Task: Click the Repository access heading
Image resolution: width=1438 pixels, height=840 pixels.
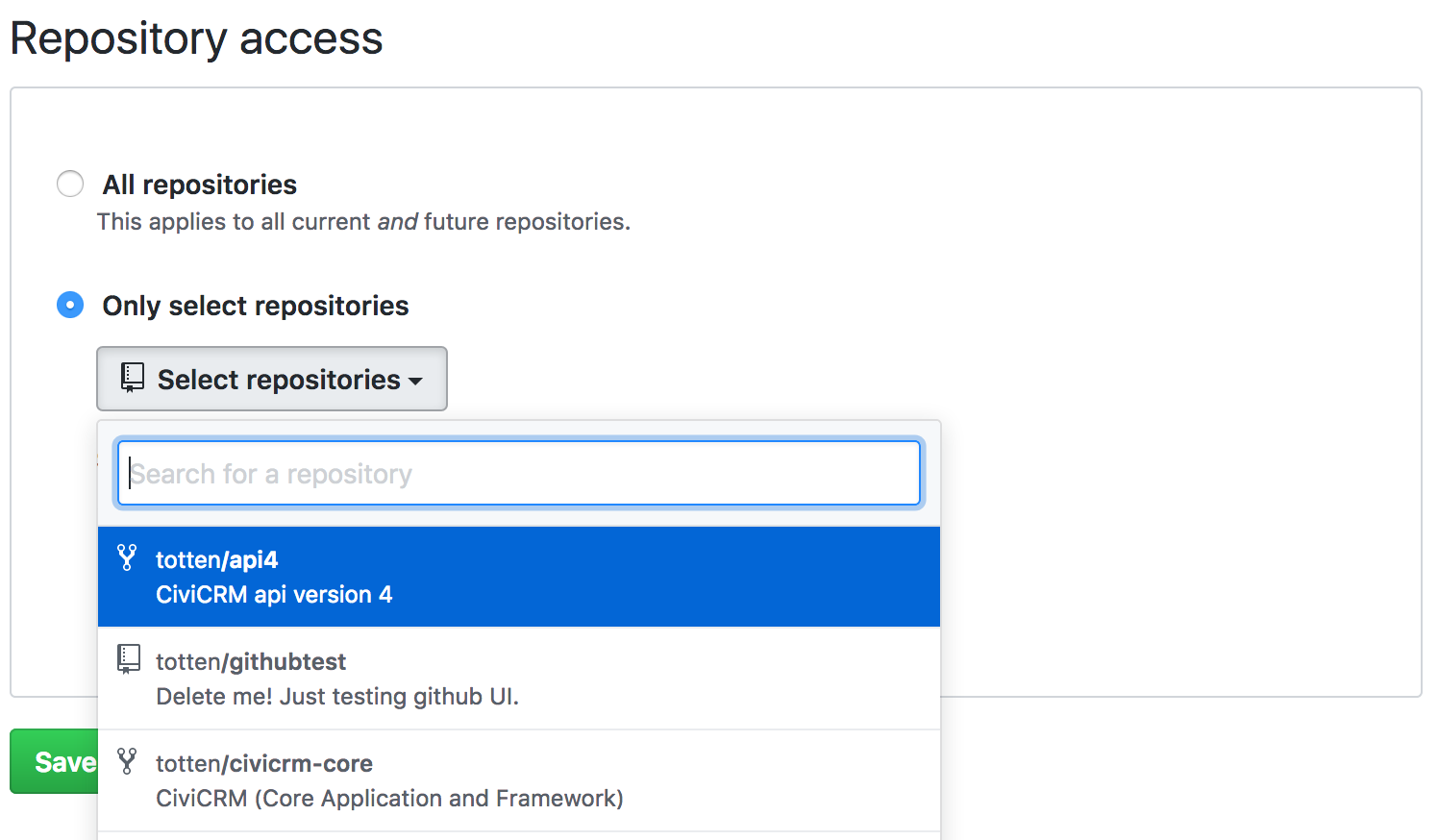Action: coord(196,38)
